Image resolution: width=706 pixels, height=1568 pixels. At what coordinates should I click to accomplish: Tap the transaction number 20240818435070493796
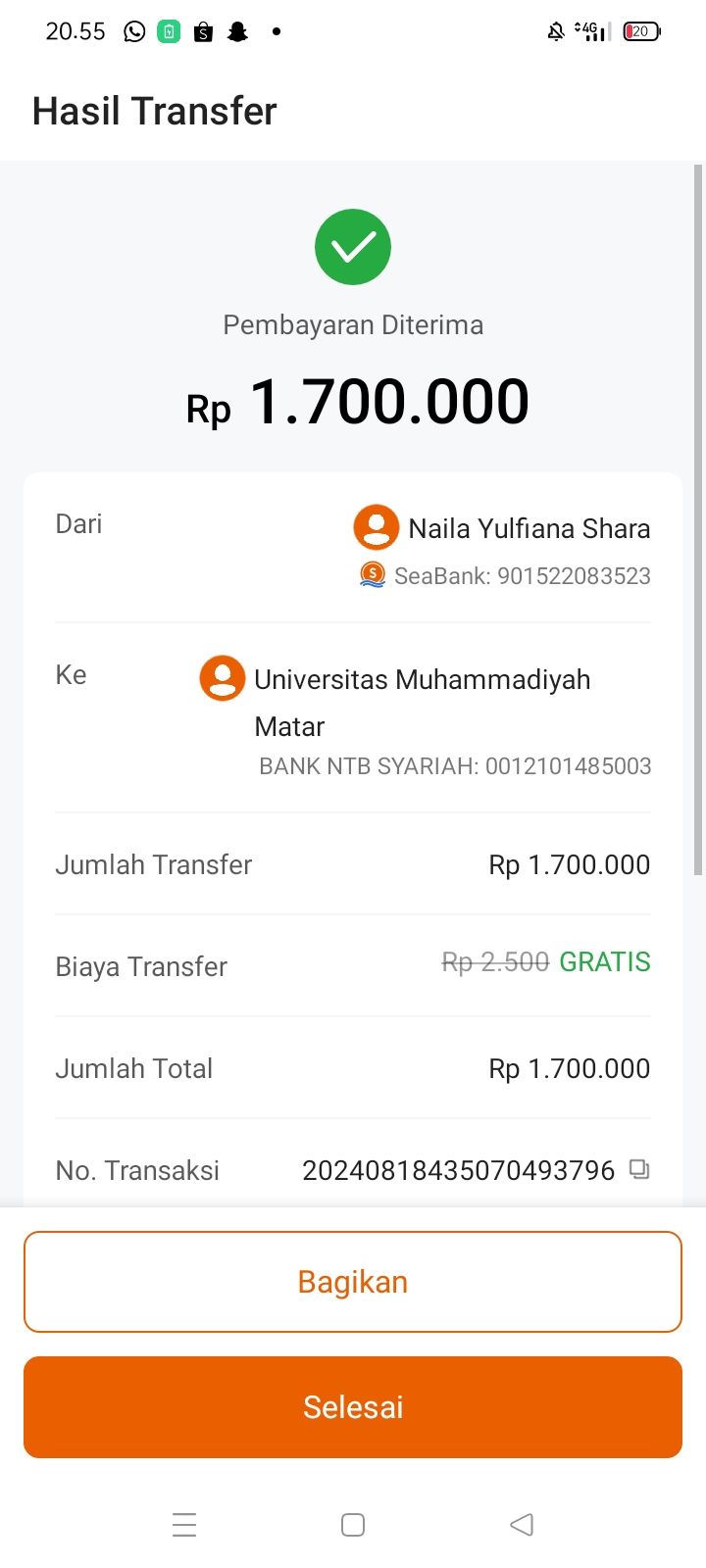(x=458, y=1170)
